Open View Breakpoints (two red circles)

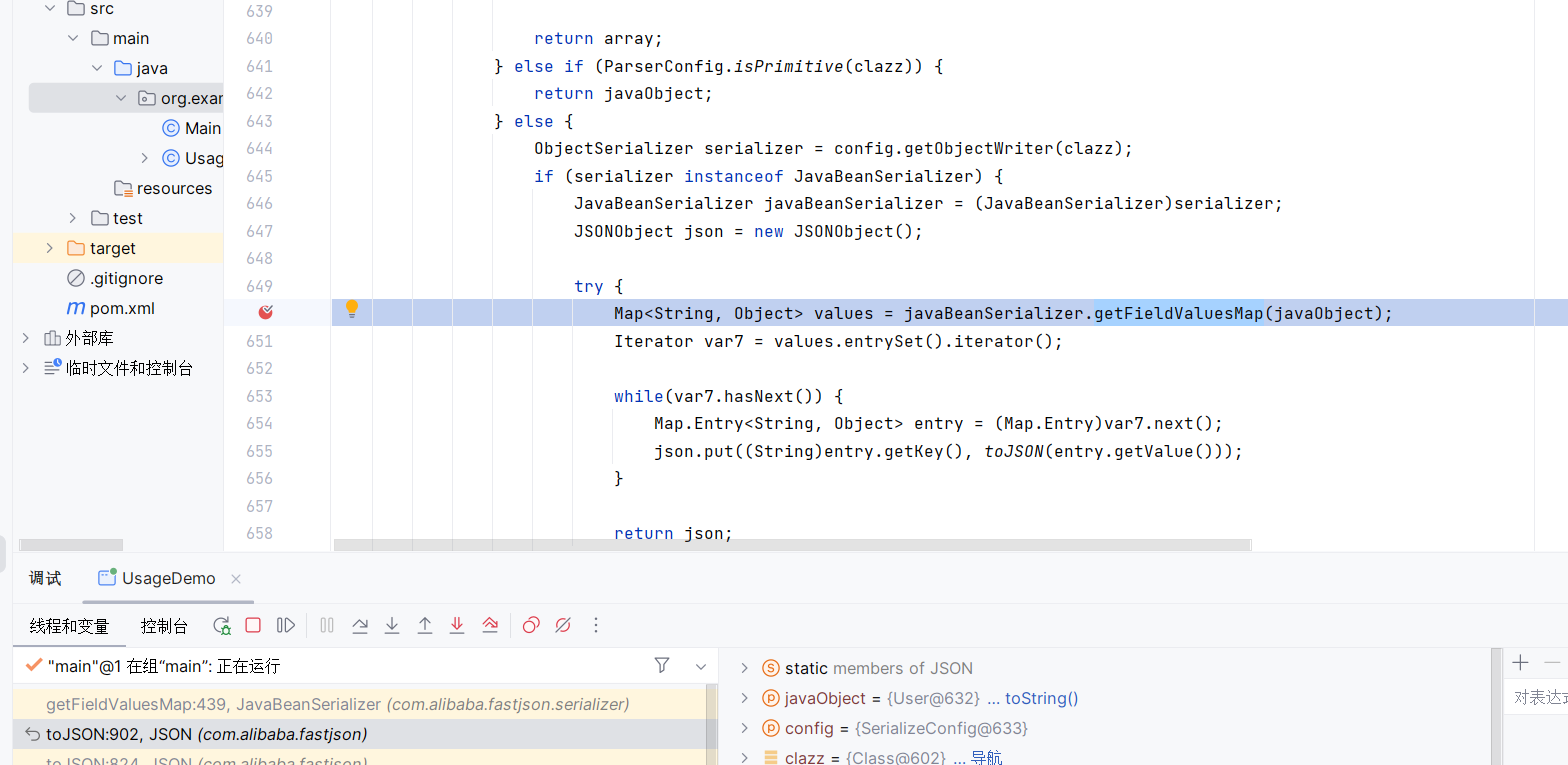point(531,625)
